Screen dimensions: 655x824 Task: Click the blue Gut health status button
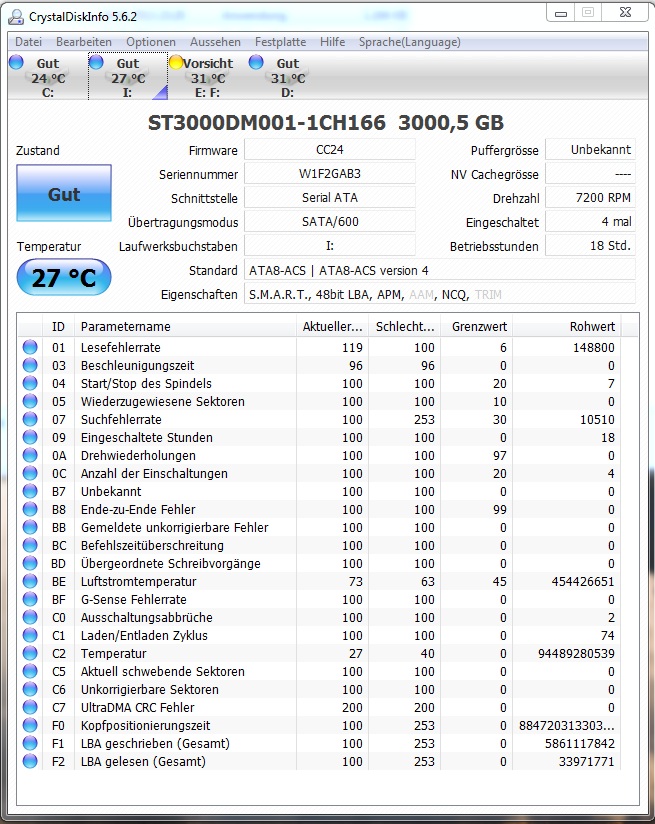[64, 193]
